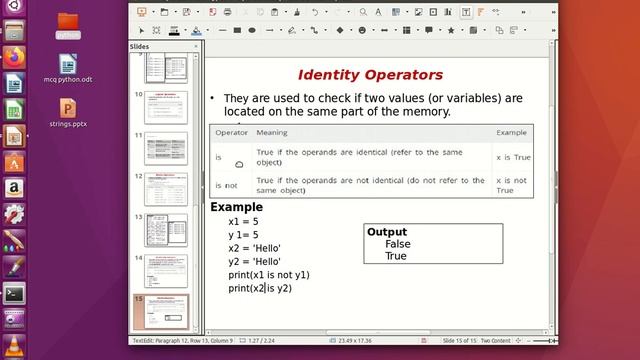Image resolution: width=640 pixels, height=360 pixels.
Task: Open Terminal from the dock
Action: [x=14, y=293]
